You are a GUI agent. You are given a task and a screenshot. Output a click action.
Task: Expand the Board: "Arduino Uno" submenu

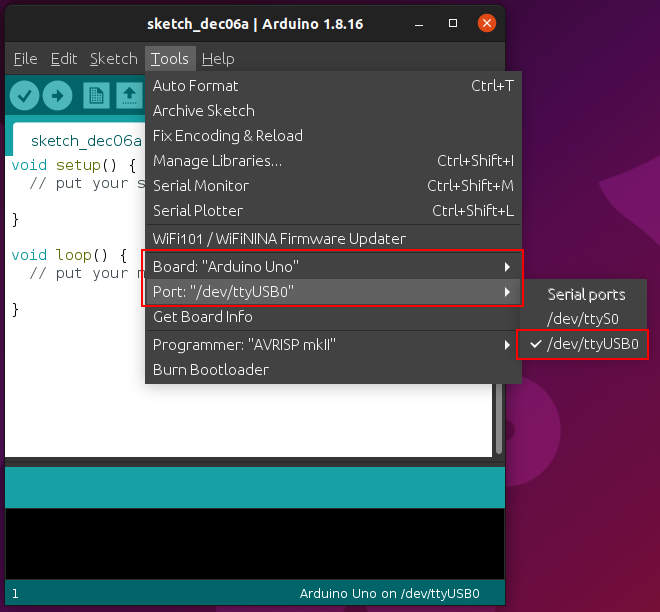click(333, 267)
